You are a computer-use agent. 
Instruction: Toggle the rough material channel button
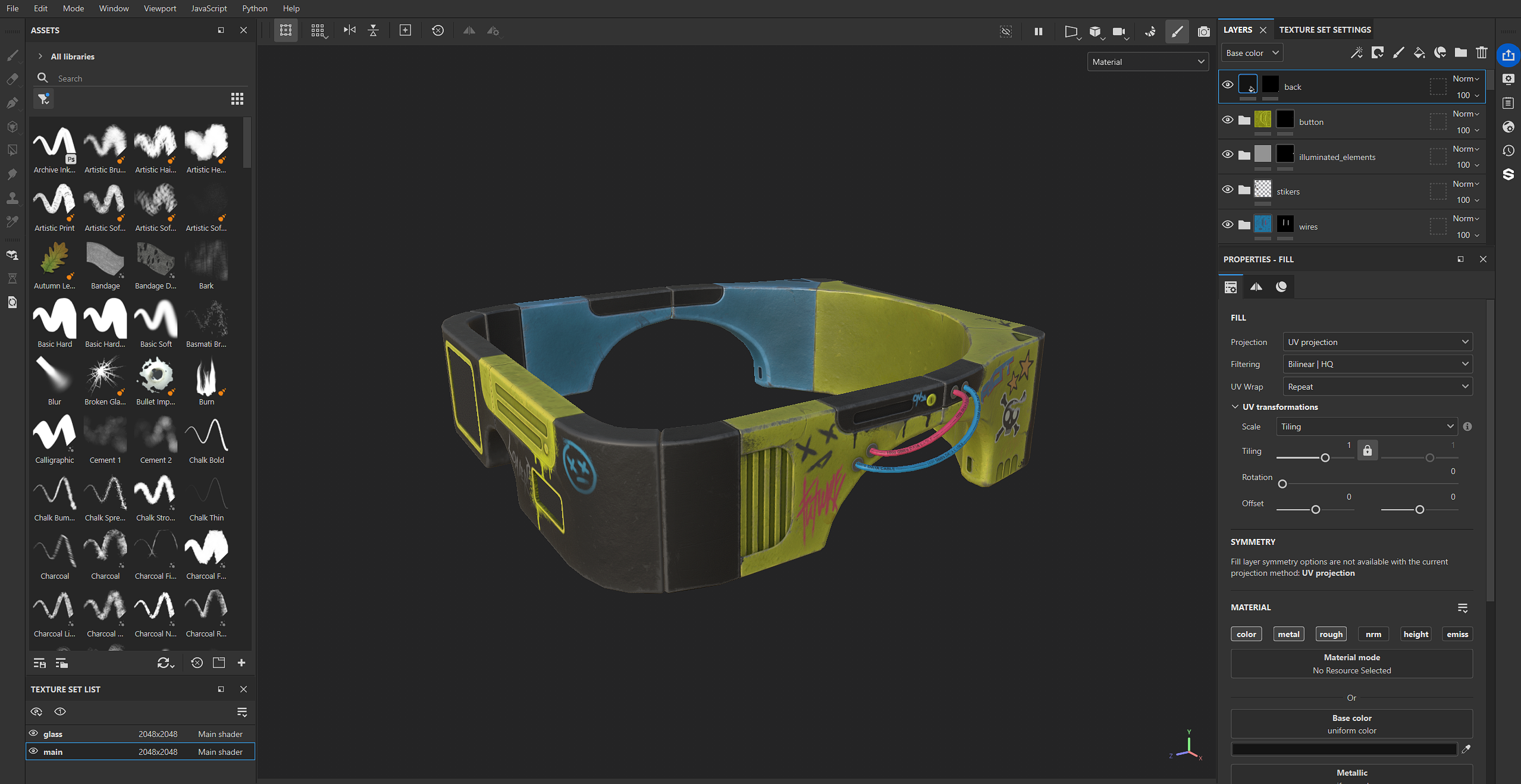coord(1331,634)
